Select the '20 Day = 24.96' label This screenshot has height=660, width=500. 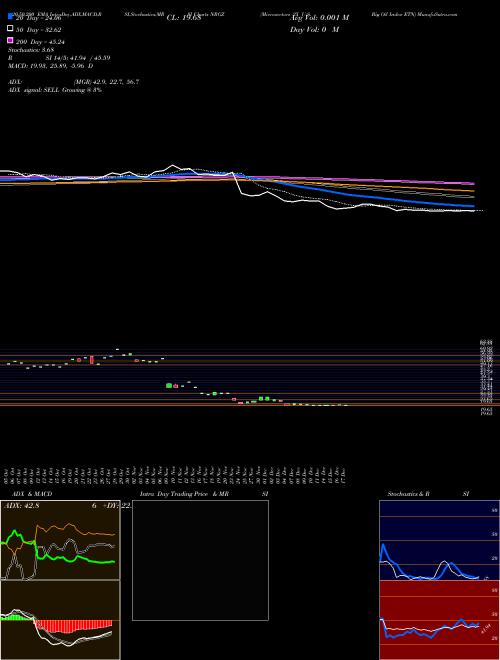[x=39, y=18]
